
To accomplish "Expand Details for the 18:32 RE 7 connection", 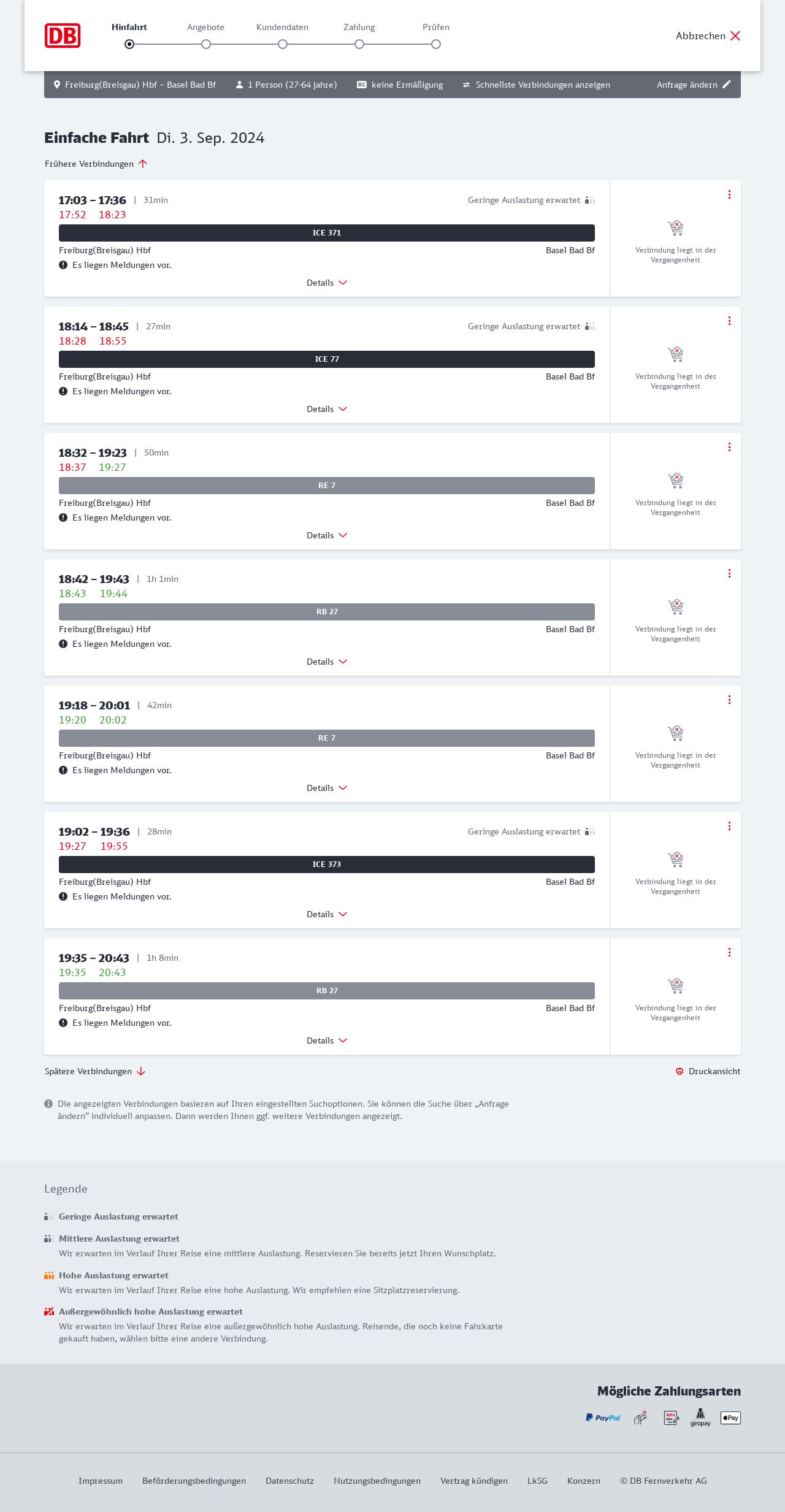I will 326,535.
